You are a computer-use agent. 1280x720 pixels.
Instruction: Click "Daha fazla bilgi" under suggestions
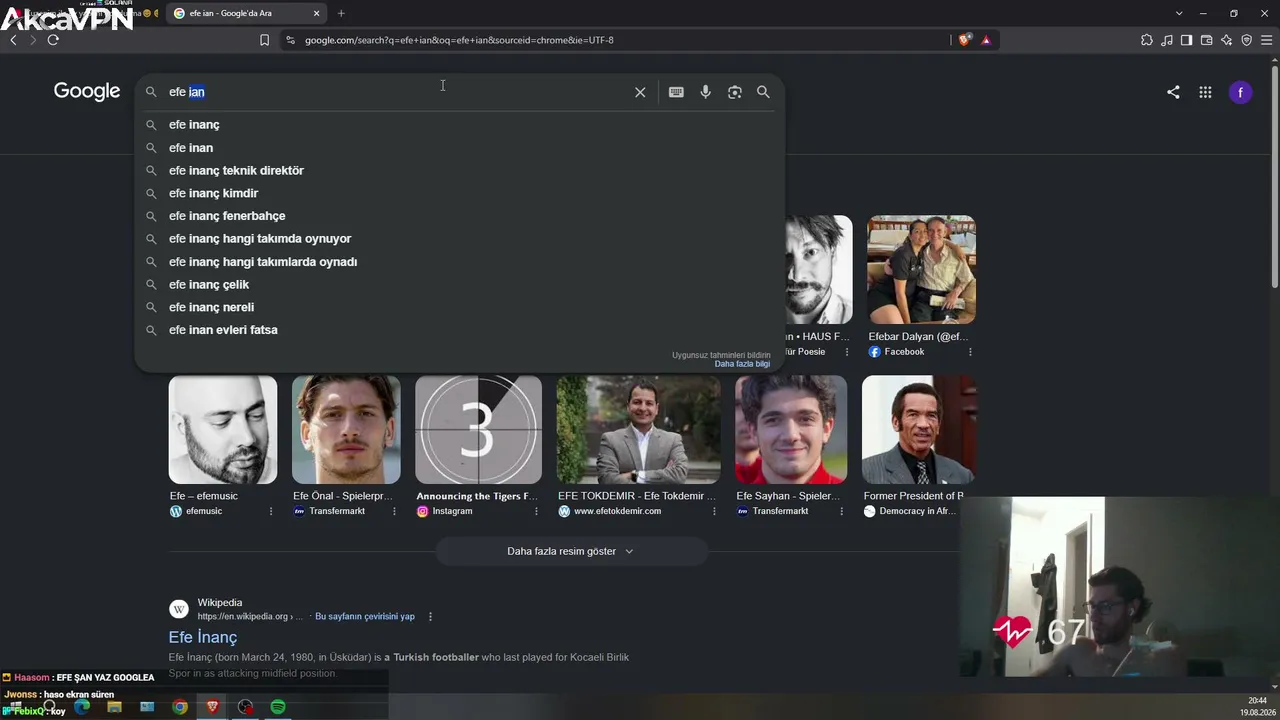click(x=742, y=364)
